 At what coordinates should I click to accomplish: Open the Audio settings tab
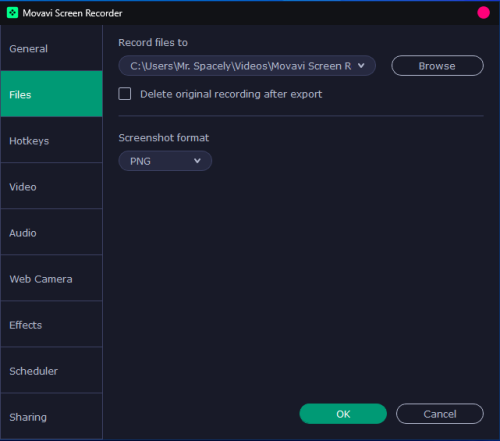(x=51, y=232)
